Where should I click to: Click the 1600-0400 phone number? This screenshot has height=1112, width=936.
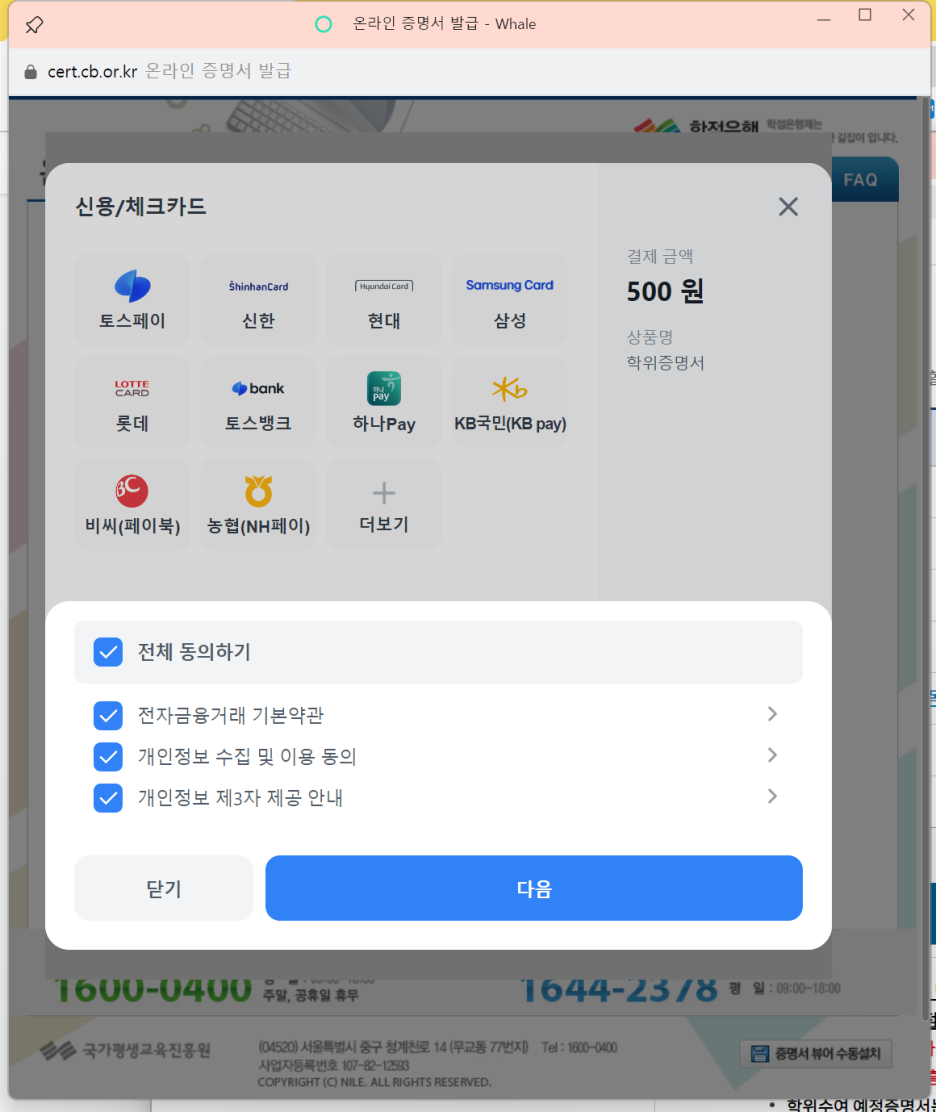click(x=153, y=989)
